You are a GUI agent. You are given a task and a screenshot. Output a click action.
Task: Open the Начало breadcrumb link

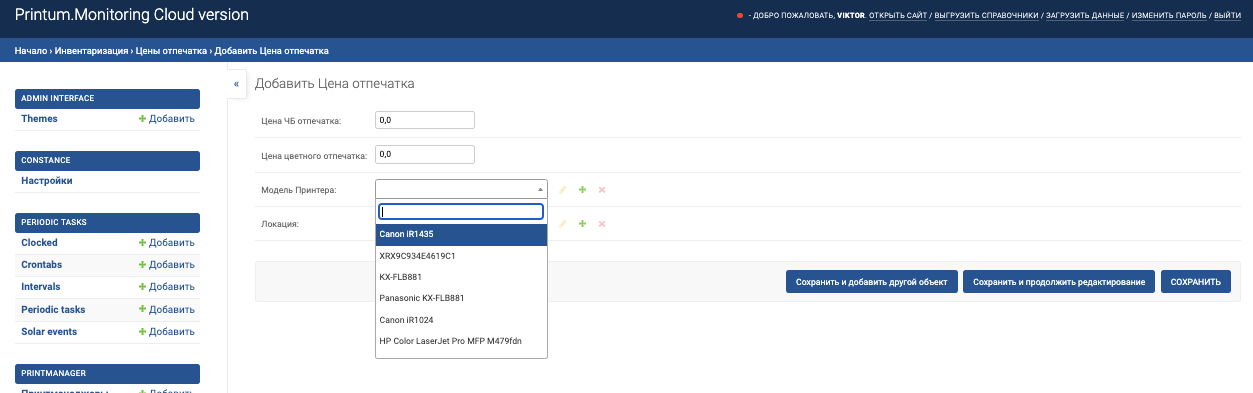pos(31,51)
